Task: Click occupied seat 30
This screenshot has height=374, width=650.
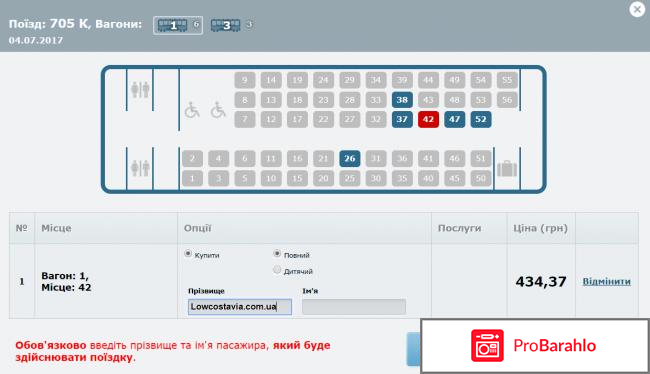Action: click(x=376, y=178)
